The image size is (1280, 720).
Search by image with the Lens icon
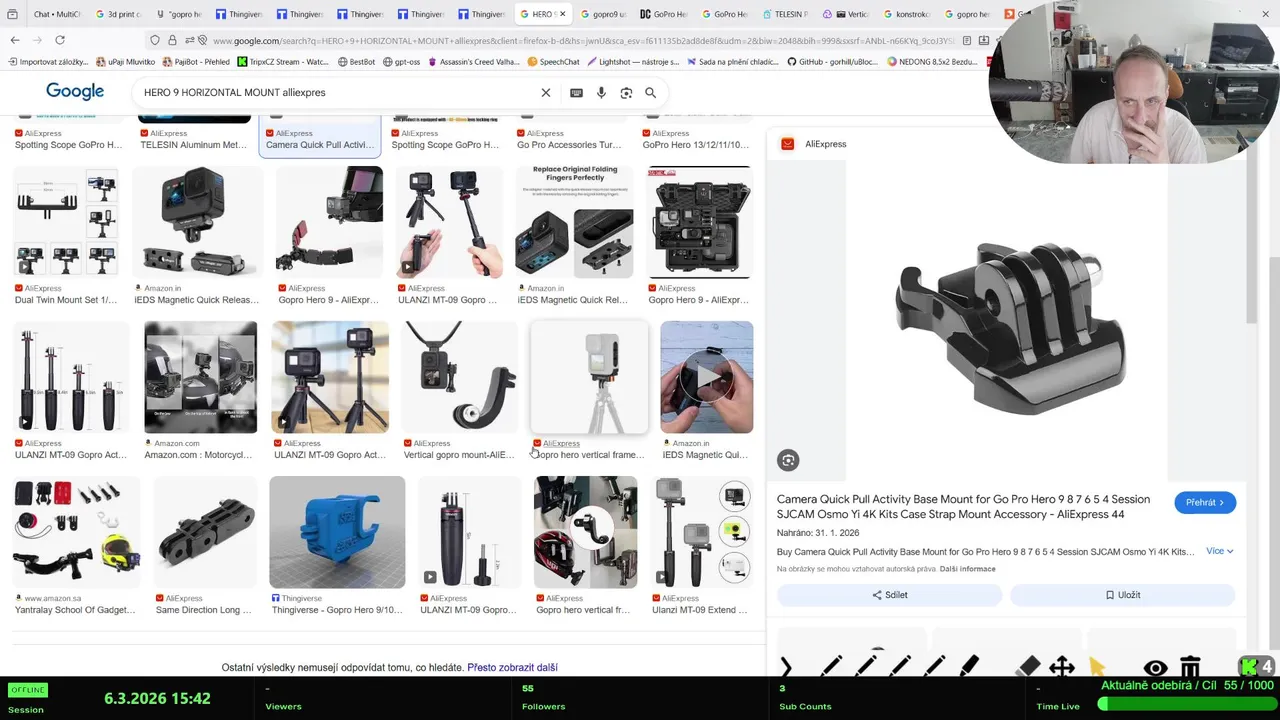(626, 92)
